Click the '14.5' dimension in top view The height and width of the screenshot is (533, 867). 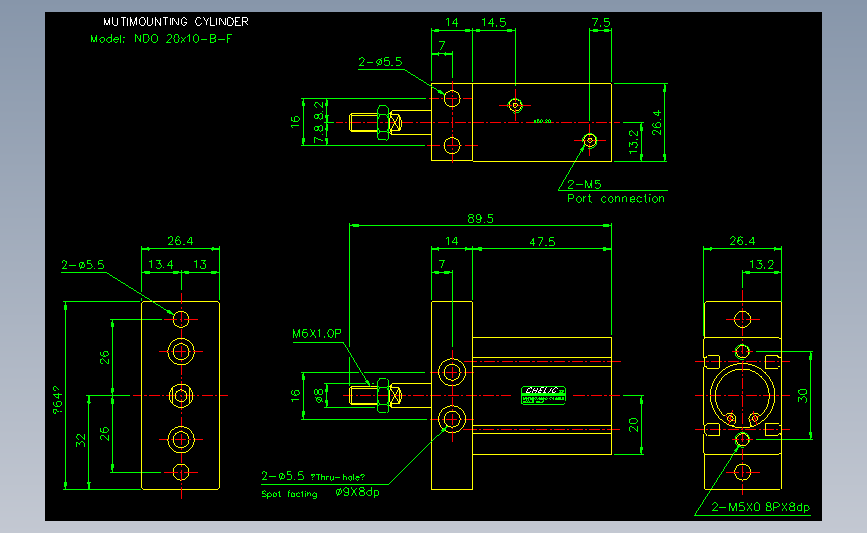pos(494,23)
